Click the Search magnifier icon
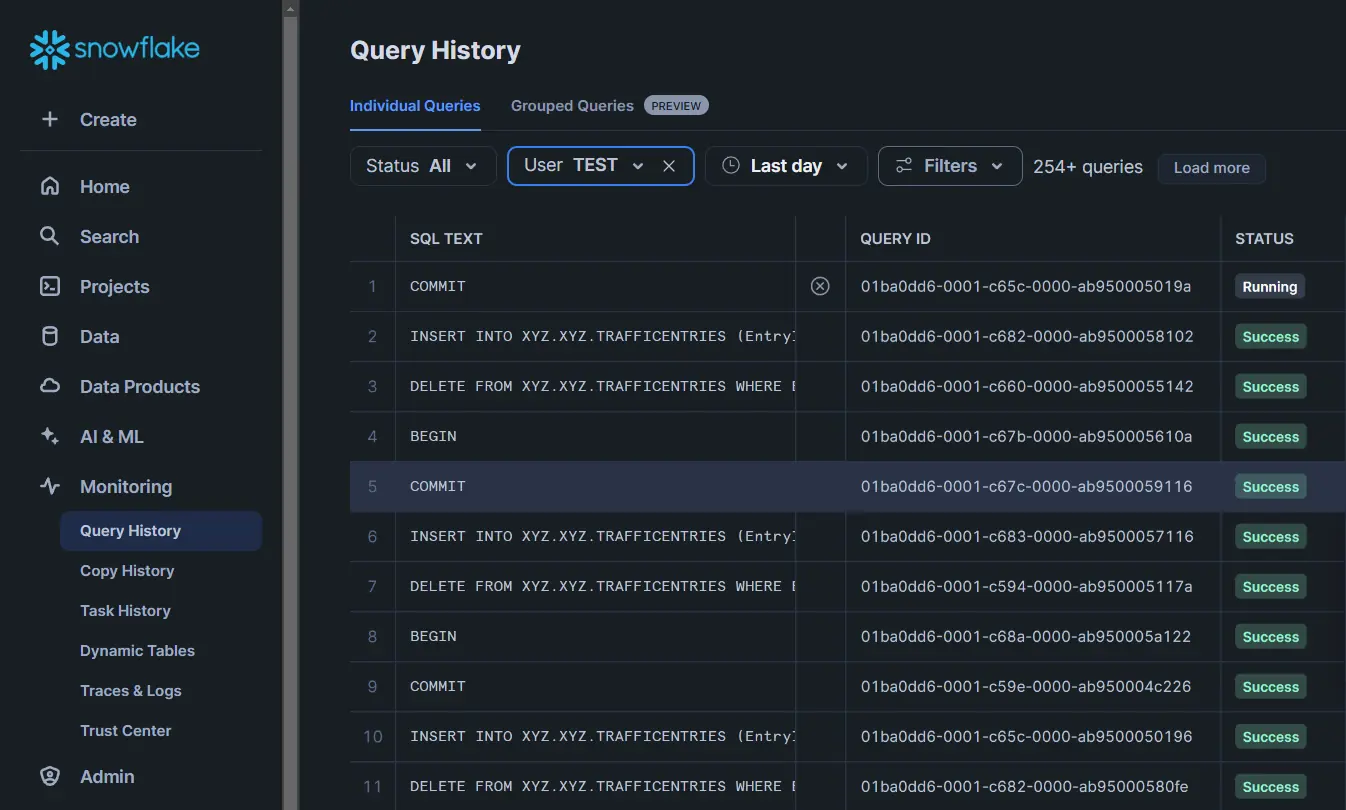This screenshot has width=1346, height=810. (x=49, y=236)
